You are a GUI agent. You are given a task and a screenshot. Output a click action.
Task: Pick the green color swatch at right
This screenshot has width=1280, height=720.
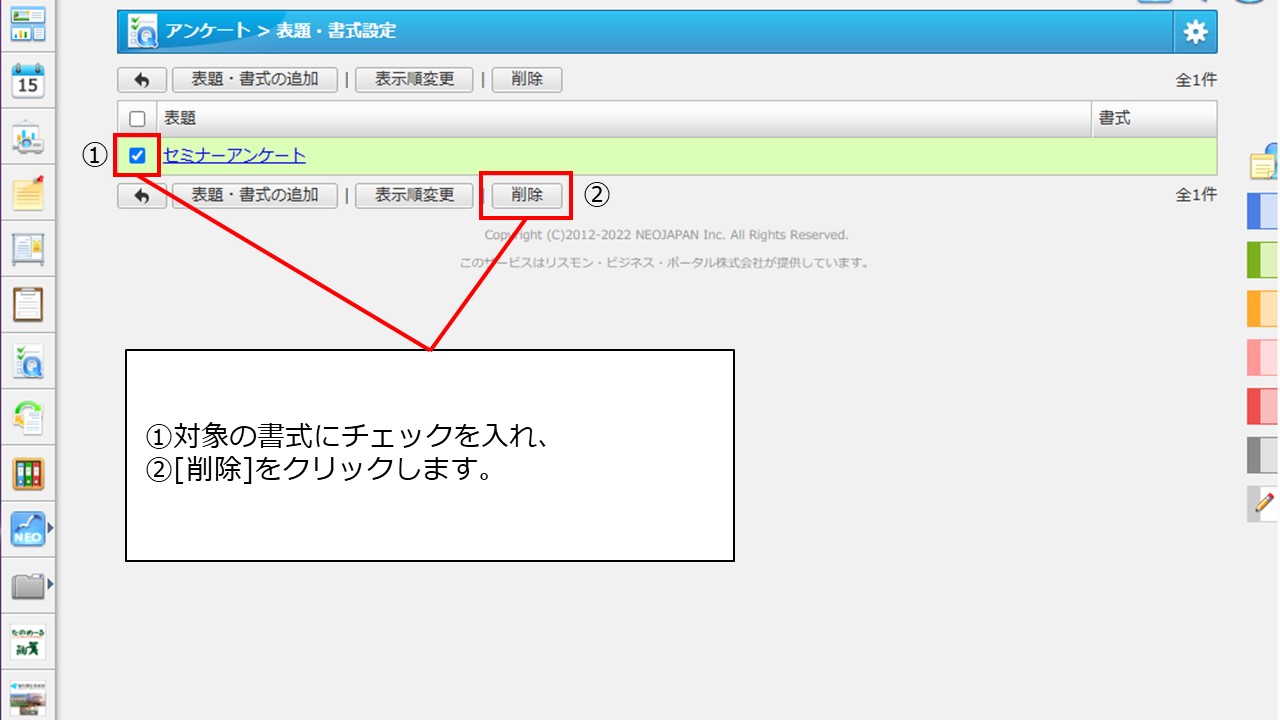1263,260
